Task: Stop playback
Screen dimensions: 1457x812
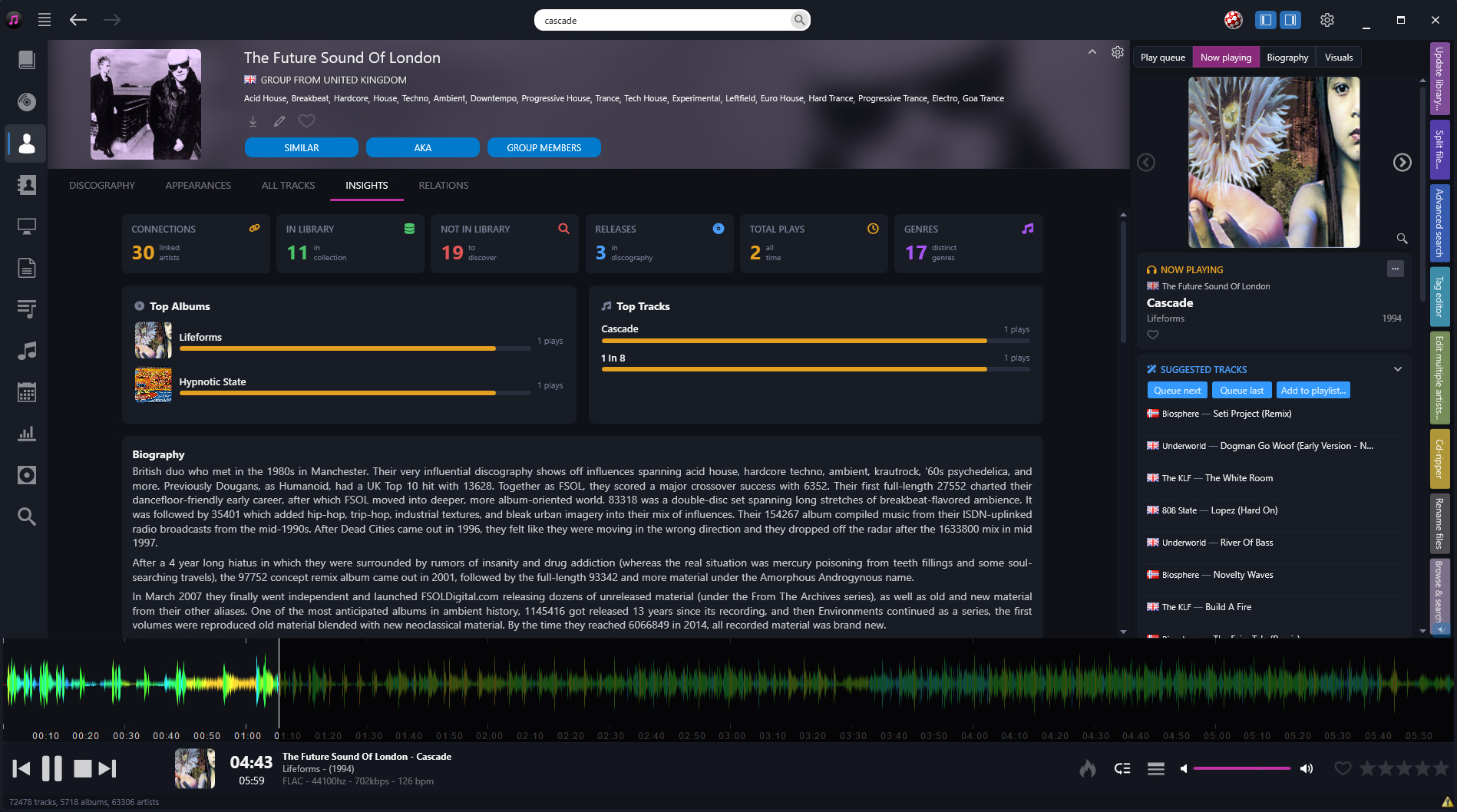Action: point(82,768)
